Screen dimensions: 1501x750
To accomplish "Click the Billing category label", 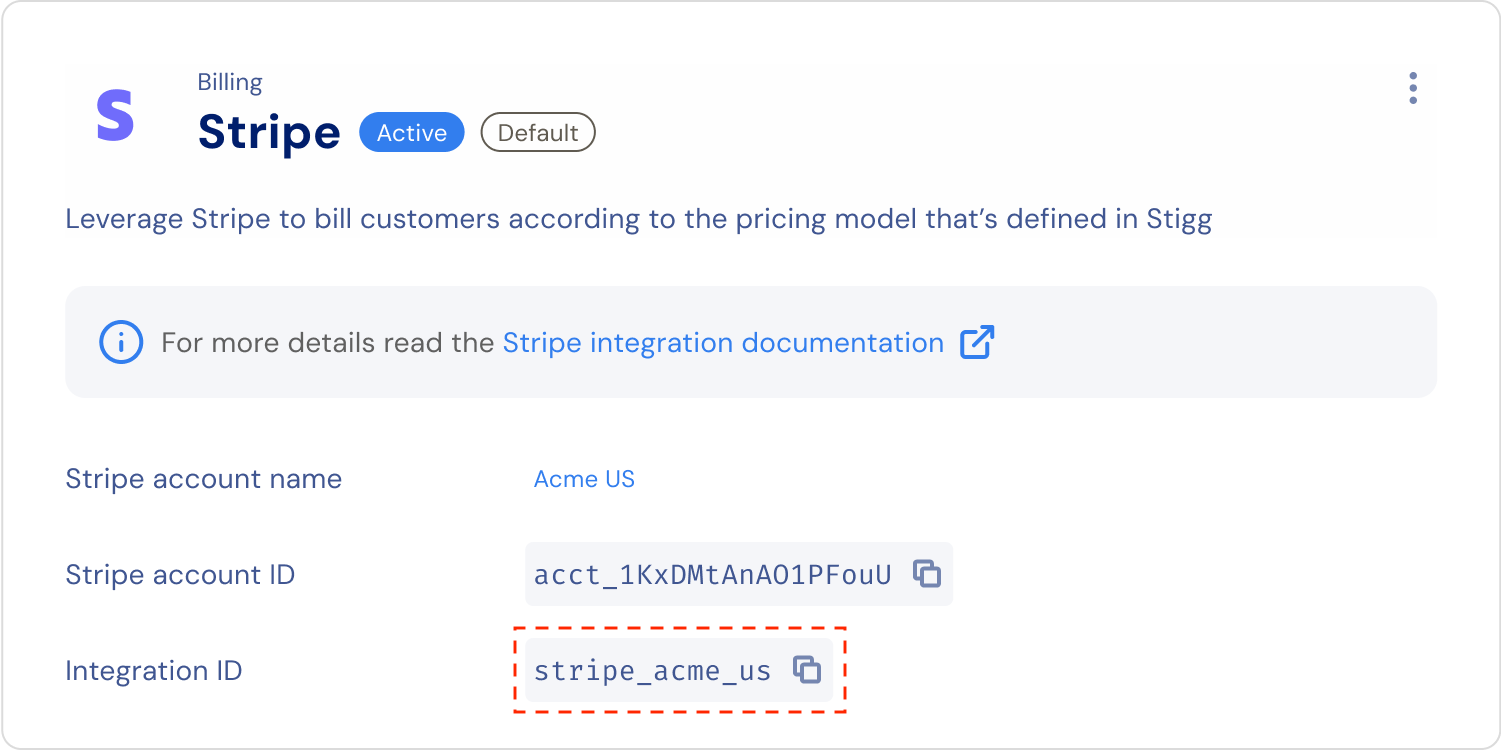I will pyautogui.click(x=230, y=83).
